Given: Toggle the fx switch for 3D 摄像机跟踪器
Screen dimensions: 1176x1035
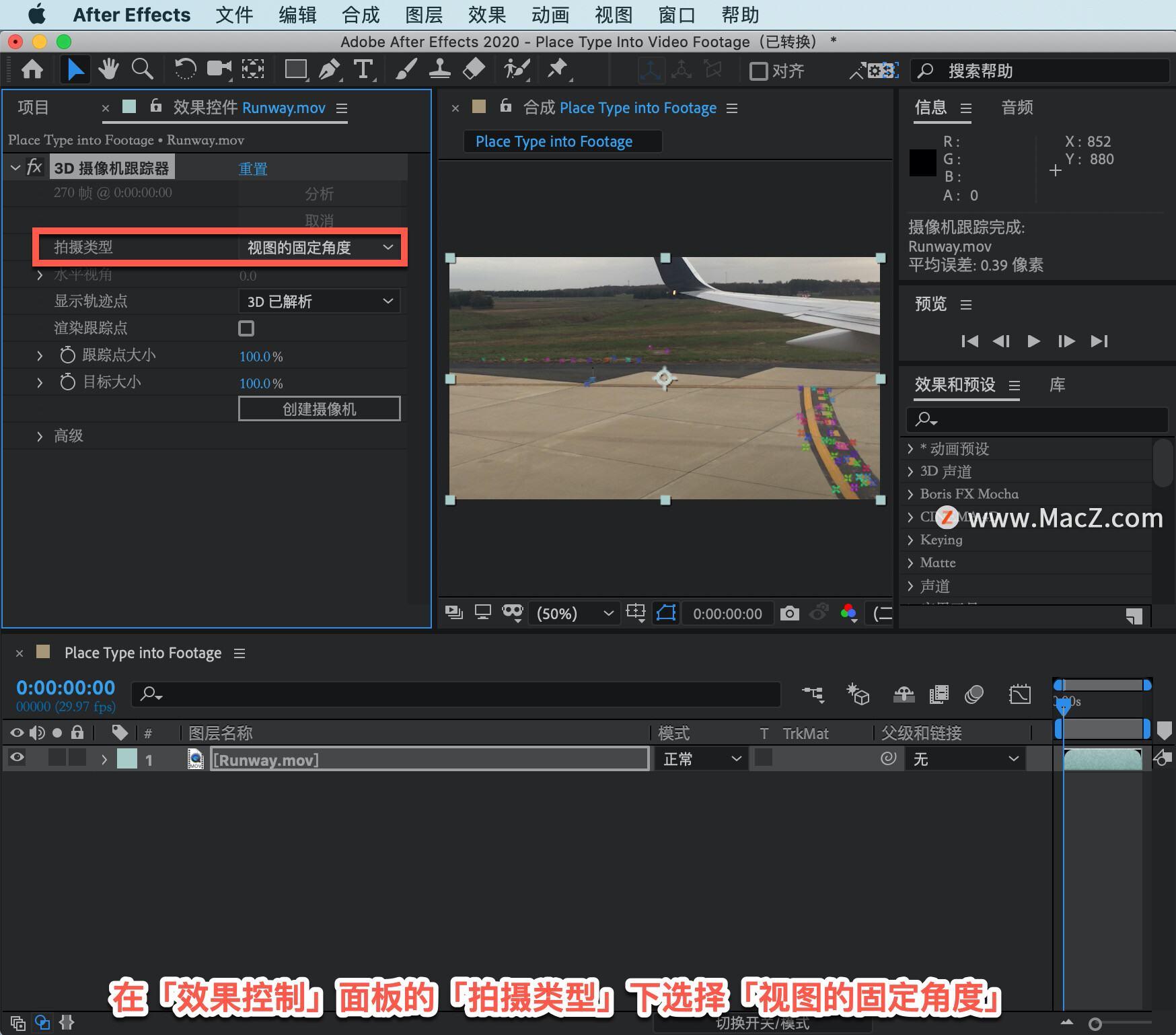Looking at the screenshot, I should click(34, 167).
